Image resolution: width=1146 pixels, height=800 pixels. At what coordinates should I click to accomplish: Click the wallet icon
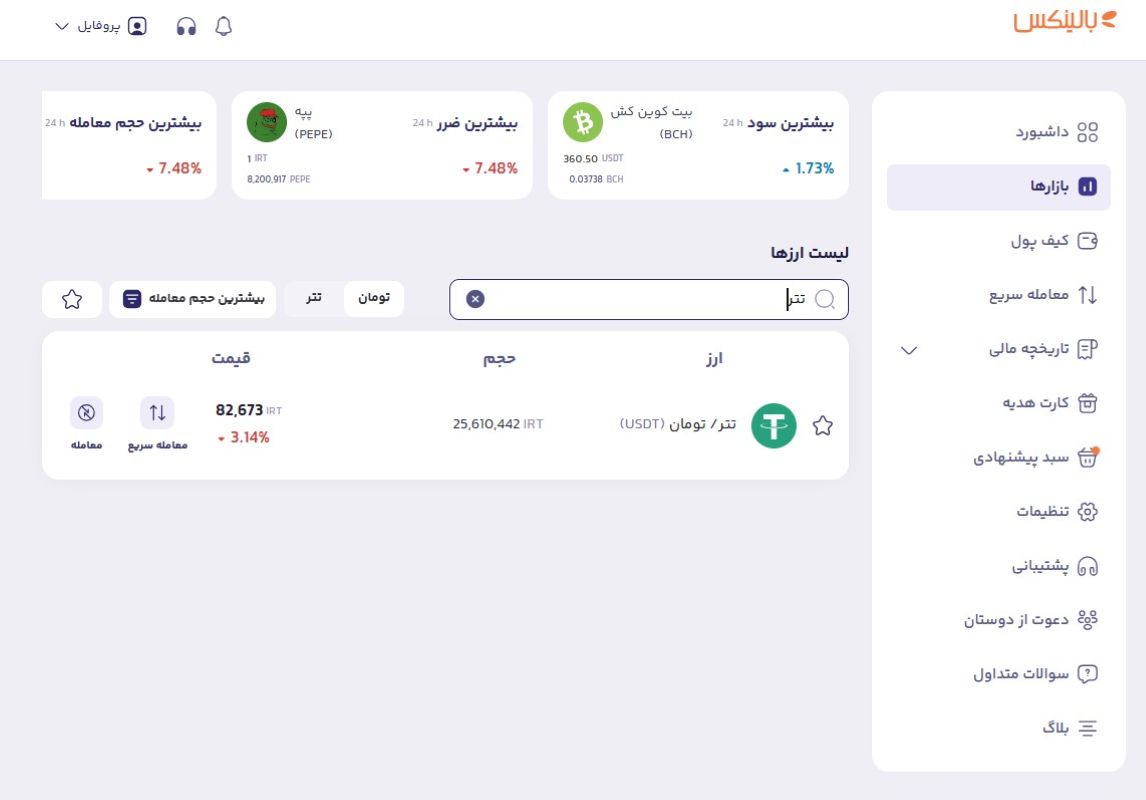coord(1088,241)
